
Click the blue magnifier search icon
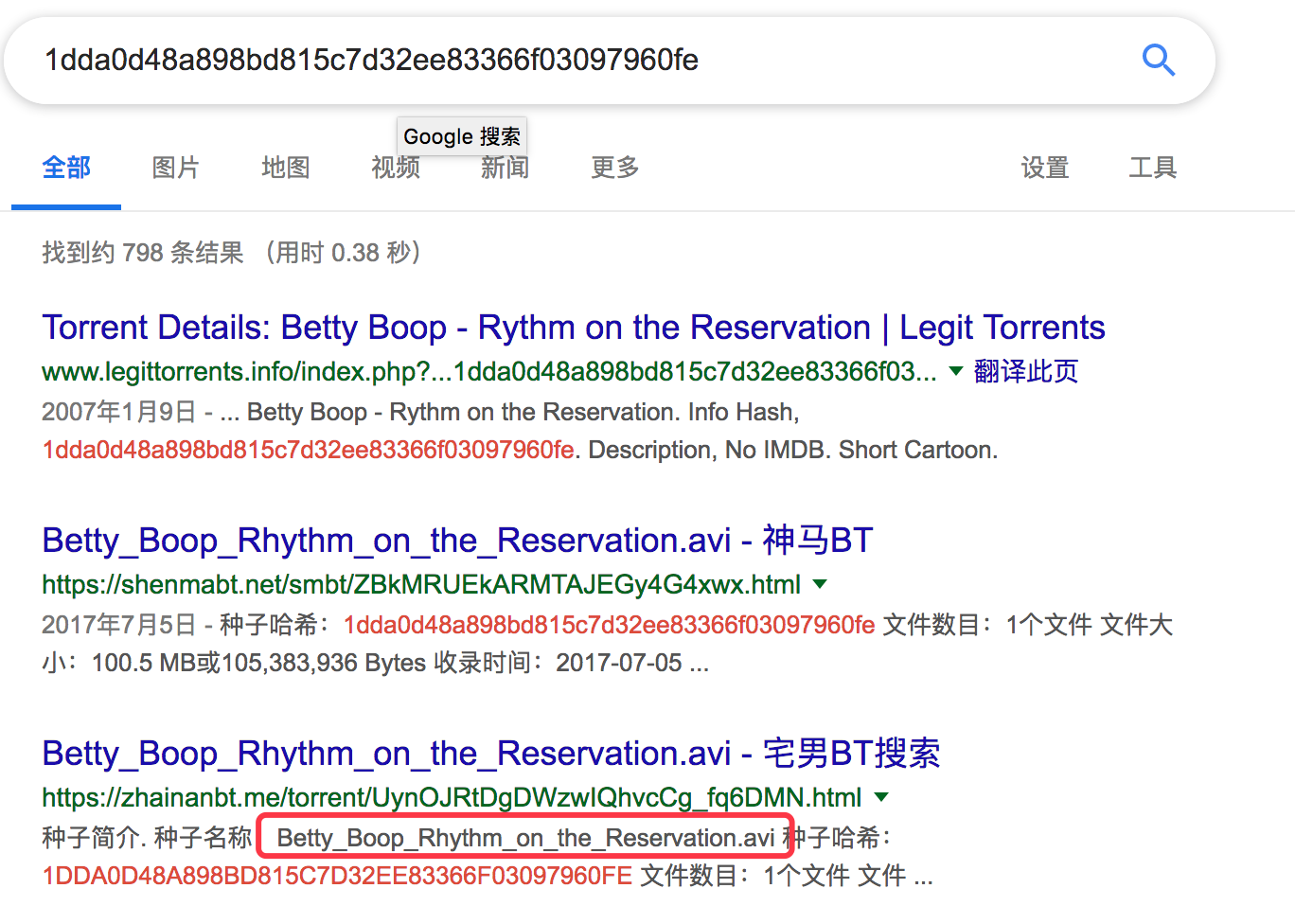pos(1158,61)
